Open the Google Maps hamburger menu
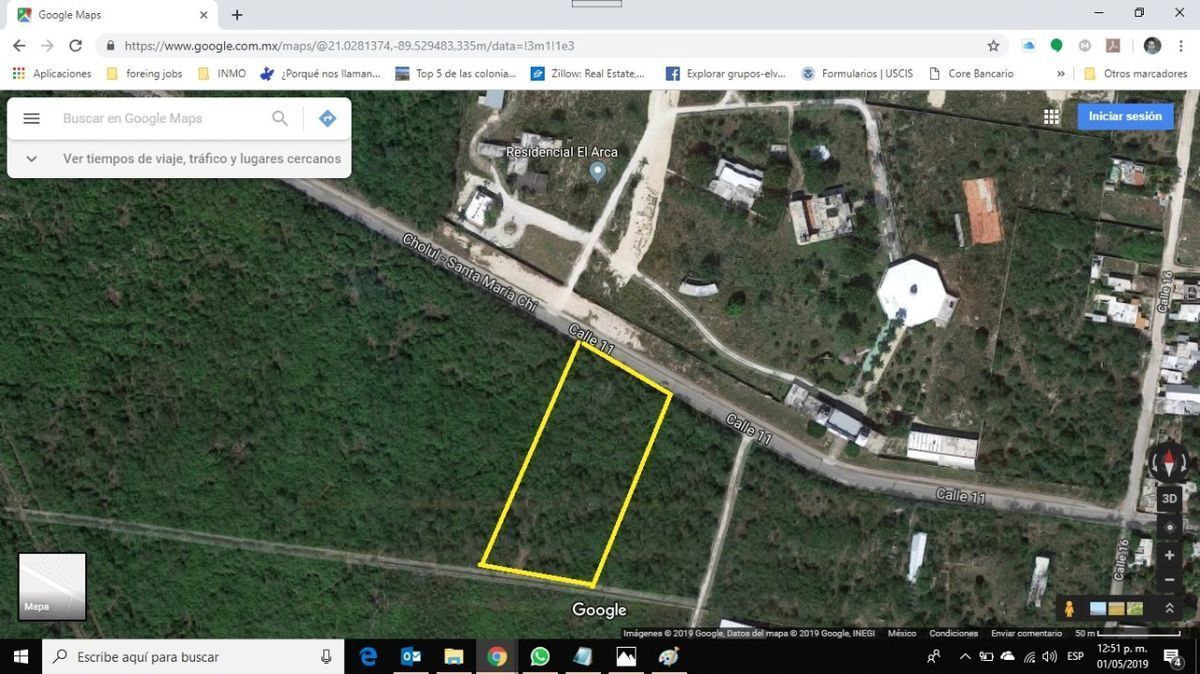The width and height of the screenshot is (1200, 674). coord(31,118)
